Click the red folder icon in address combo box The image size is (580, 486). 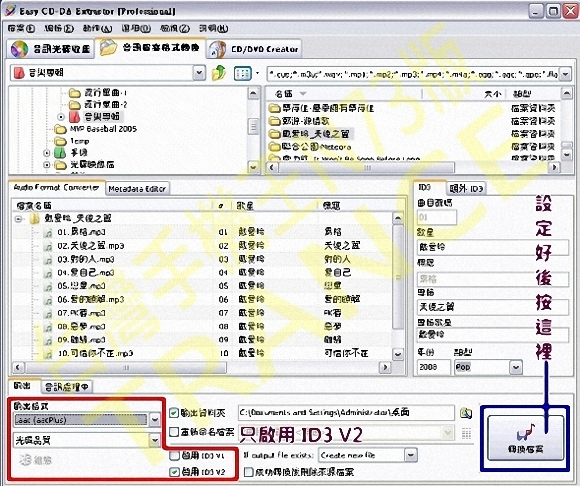19,73
